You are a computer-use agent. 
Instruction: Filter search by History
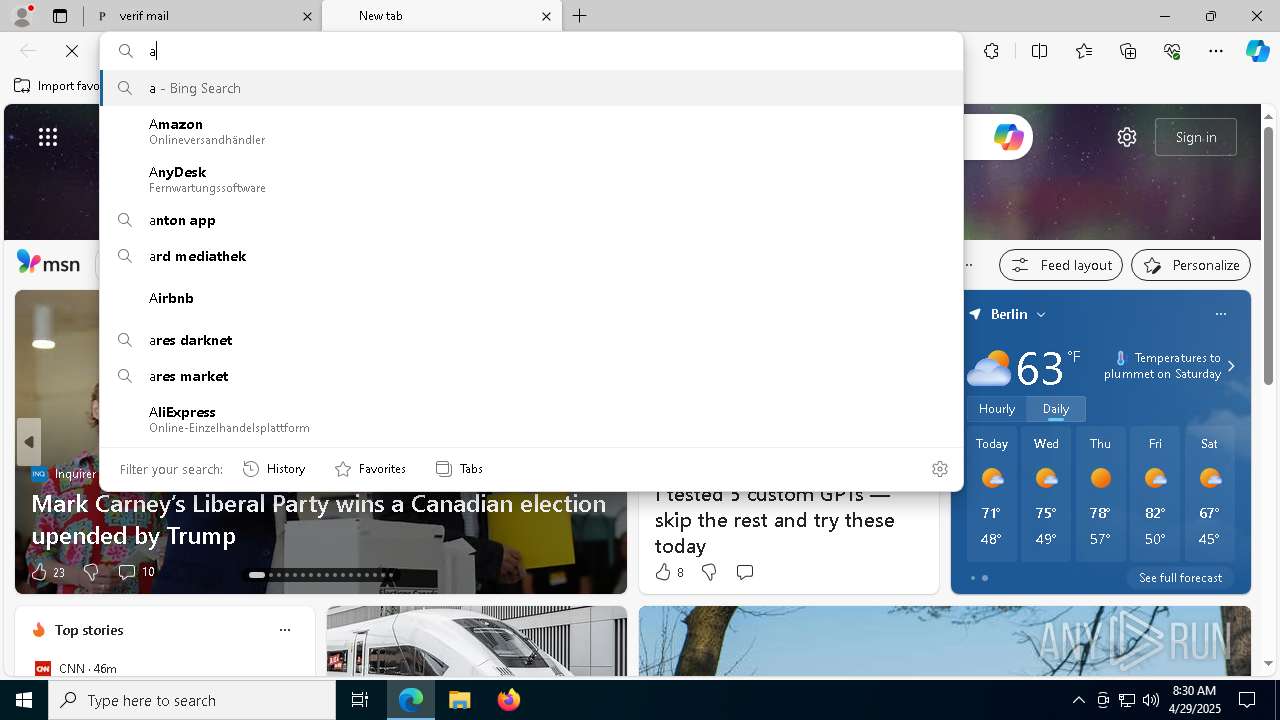pos(274,469)
